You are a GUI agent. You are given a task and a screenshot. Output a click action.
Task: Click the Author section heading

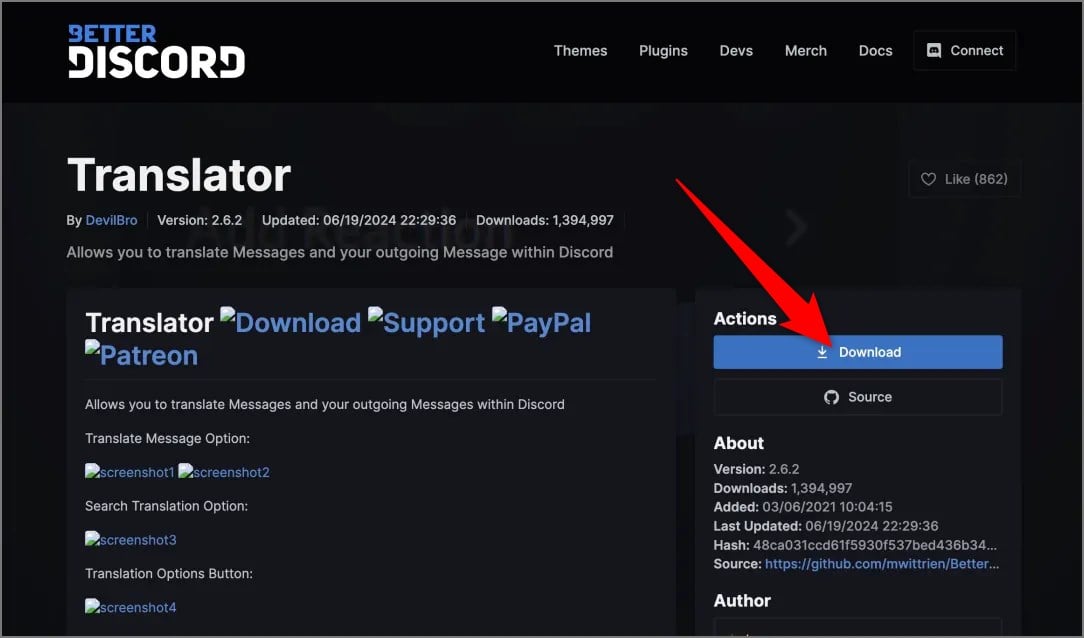[742, 601]
